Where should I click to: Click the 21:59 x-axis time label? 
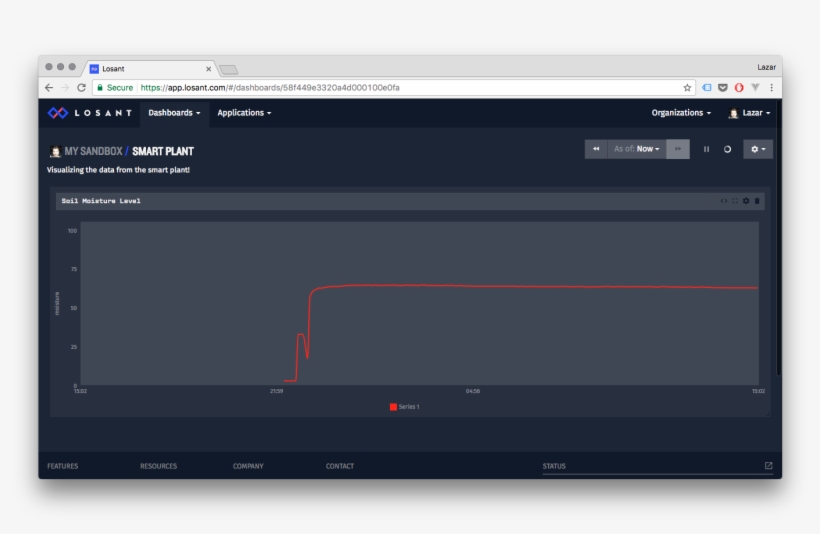click(x=276, y=391)
